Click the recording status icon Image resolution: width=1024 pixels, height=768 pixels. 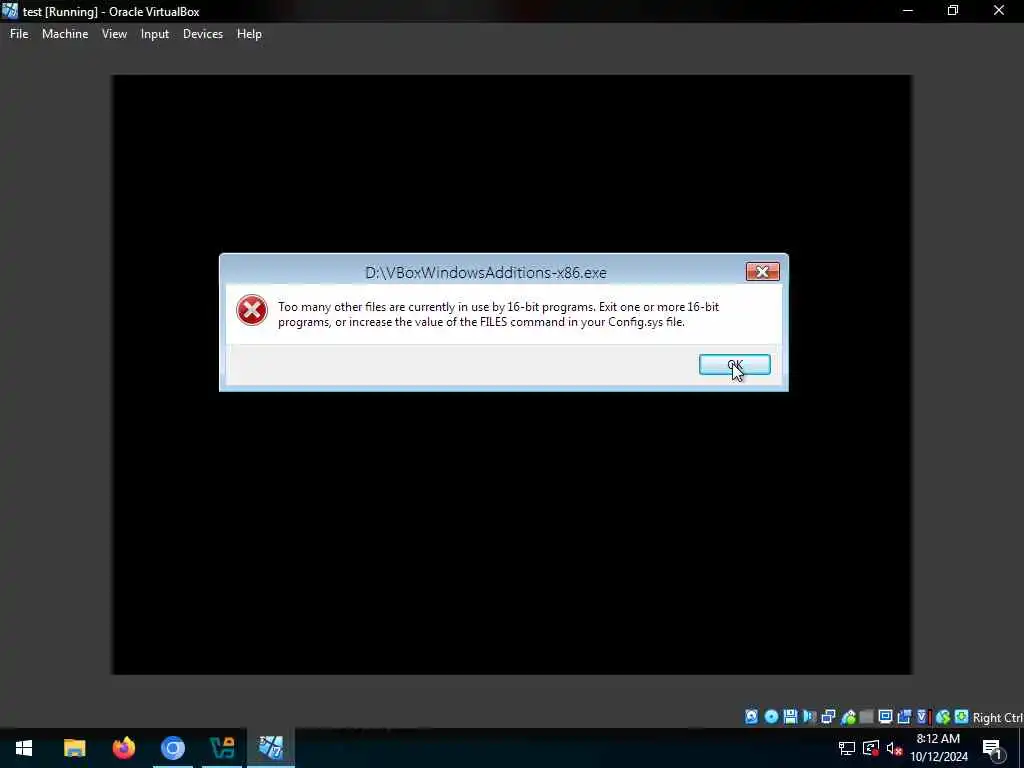[904, 717]
